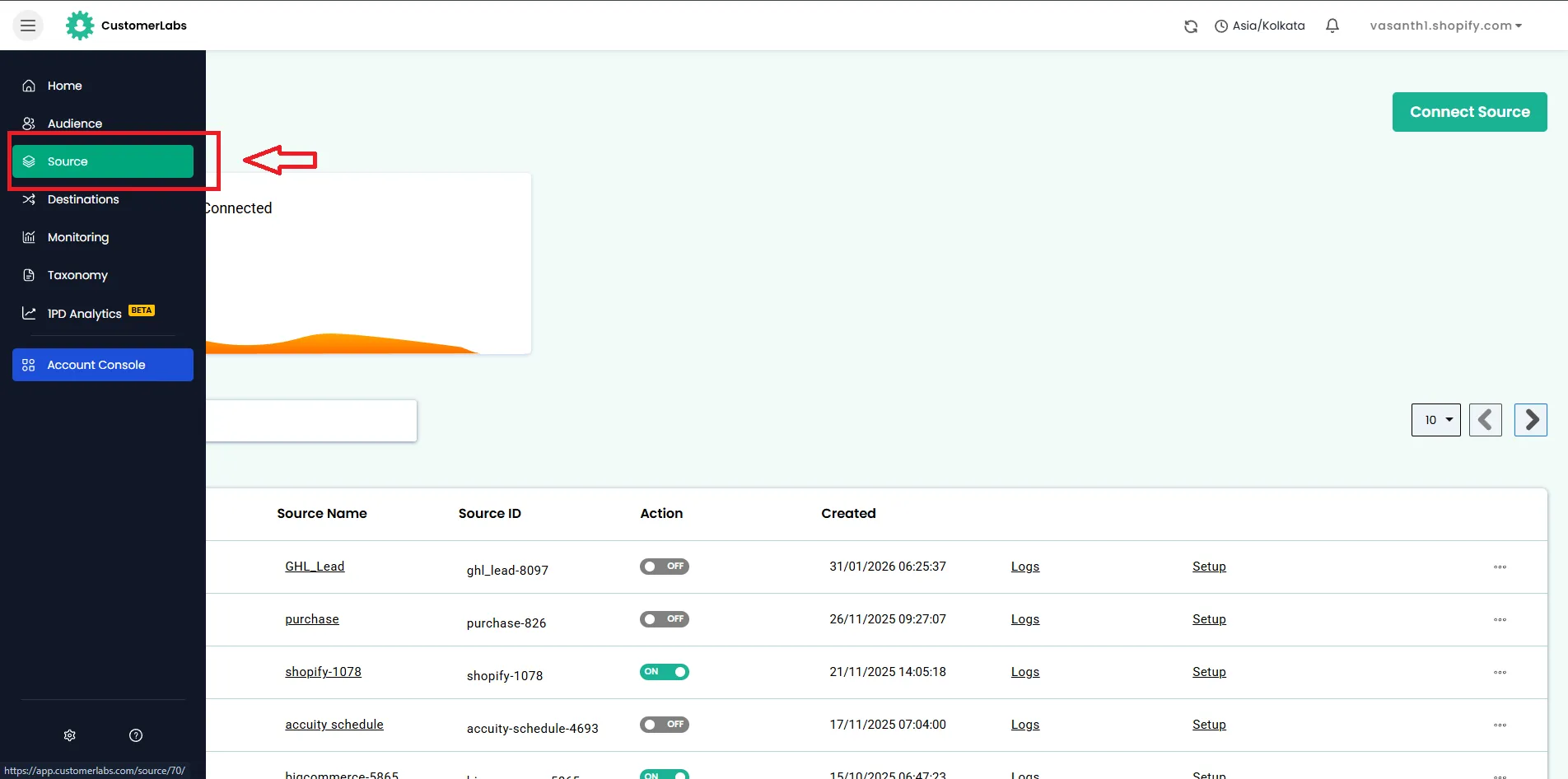Open more options for purchase row
The height and width of the screenshot is (779, 1568).
[1500, 619]
